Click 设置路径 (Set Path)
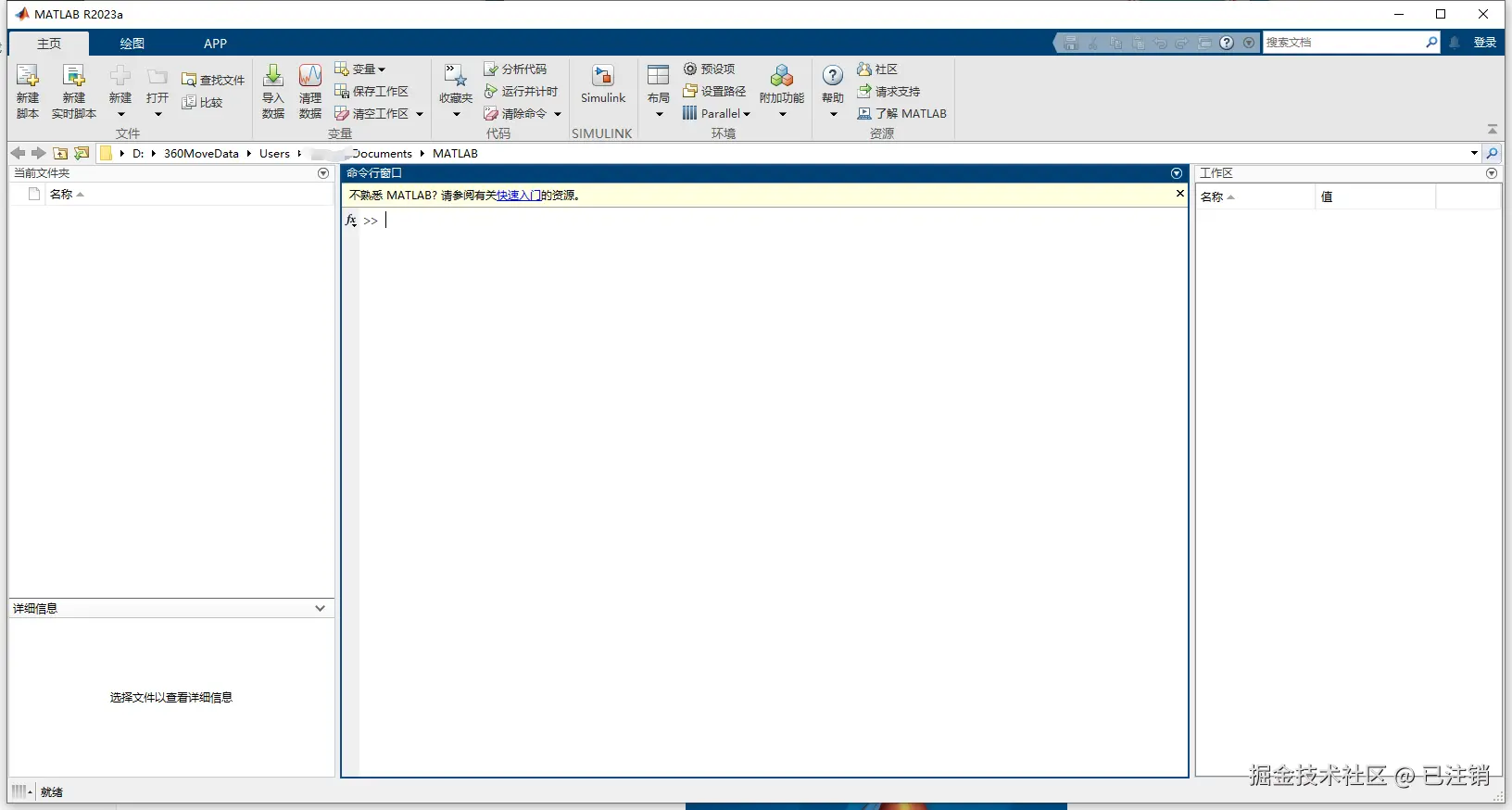The width and height of the screenshot is (1512, 810). tap(714, 91)
